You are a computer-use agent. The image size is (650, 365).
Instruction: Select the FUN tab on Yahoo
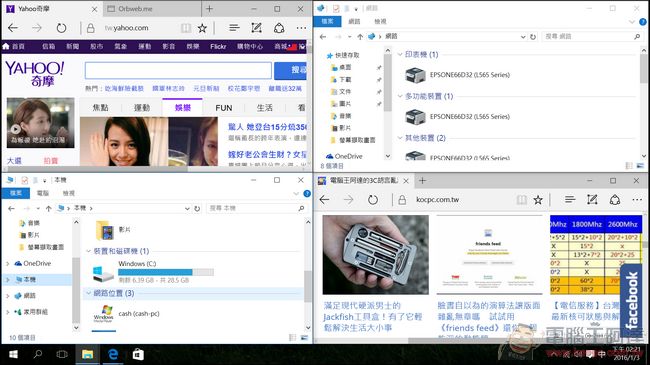(x=223, y=108)
